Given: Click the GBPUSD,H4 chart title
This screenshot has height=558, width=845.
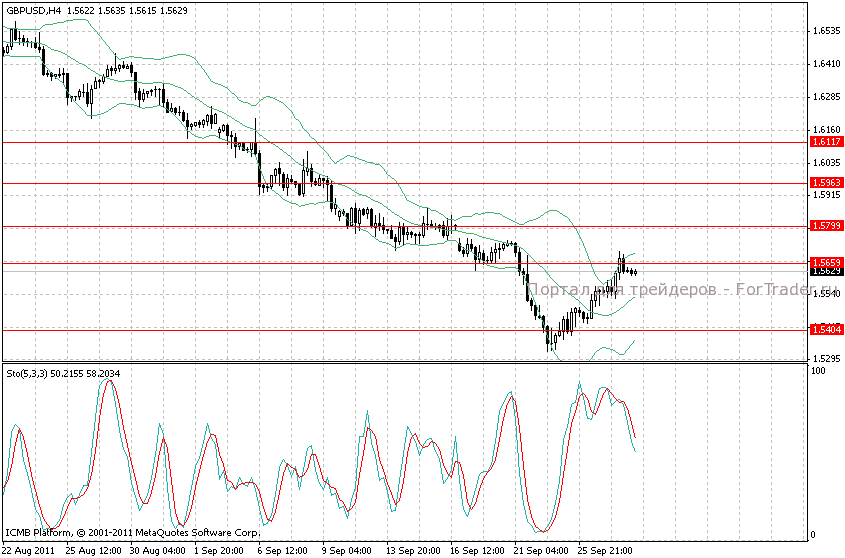Looking at the screenshot, I should tap(32, 9).
